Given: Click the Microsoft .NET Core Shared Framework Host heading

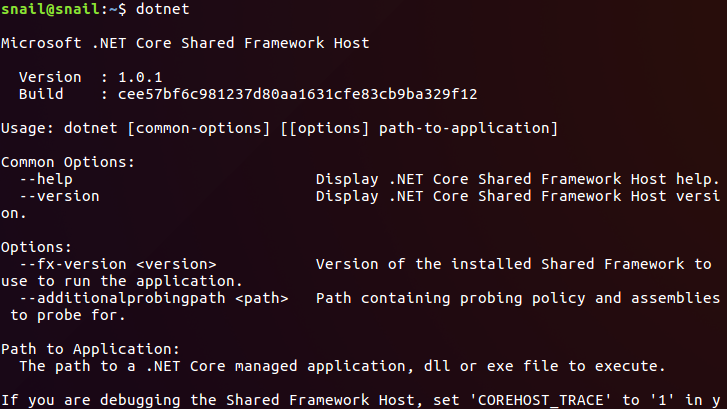Looking at the screenshot, I should [x=185, y=43].
